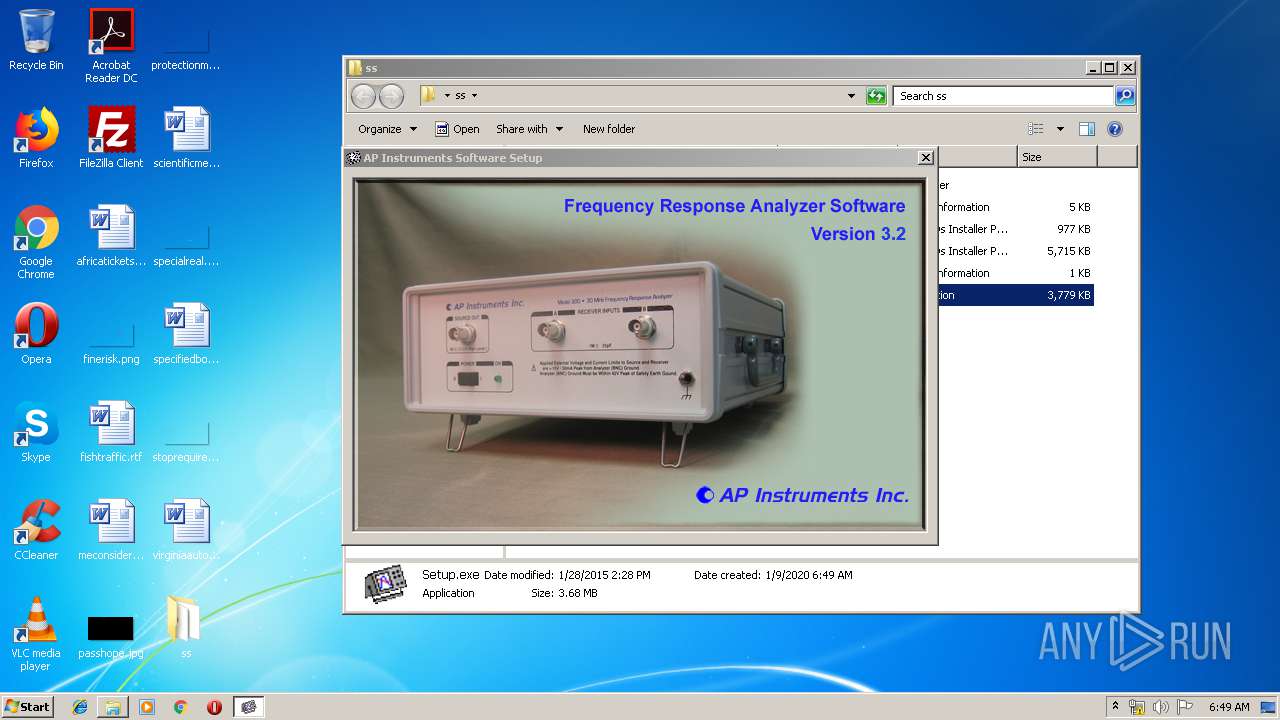Refresh the ss folder view
The width and height of the screenshot is (1280, 720).
(x=876, y=96)
